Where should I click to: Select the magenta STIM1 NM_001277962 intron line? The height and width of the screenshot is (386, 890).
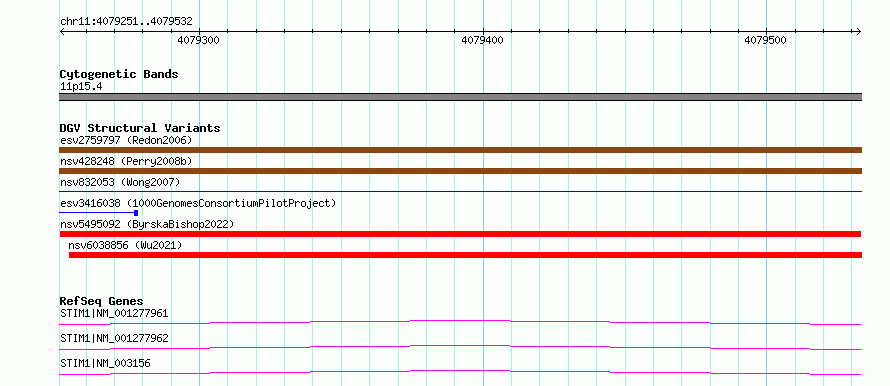(460, 347)
